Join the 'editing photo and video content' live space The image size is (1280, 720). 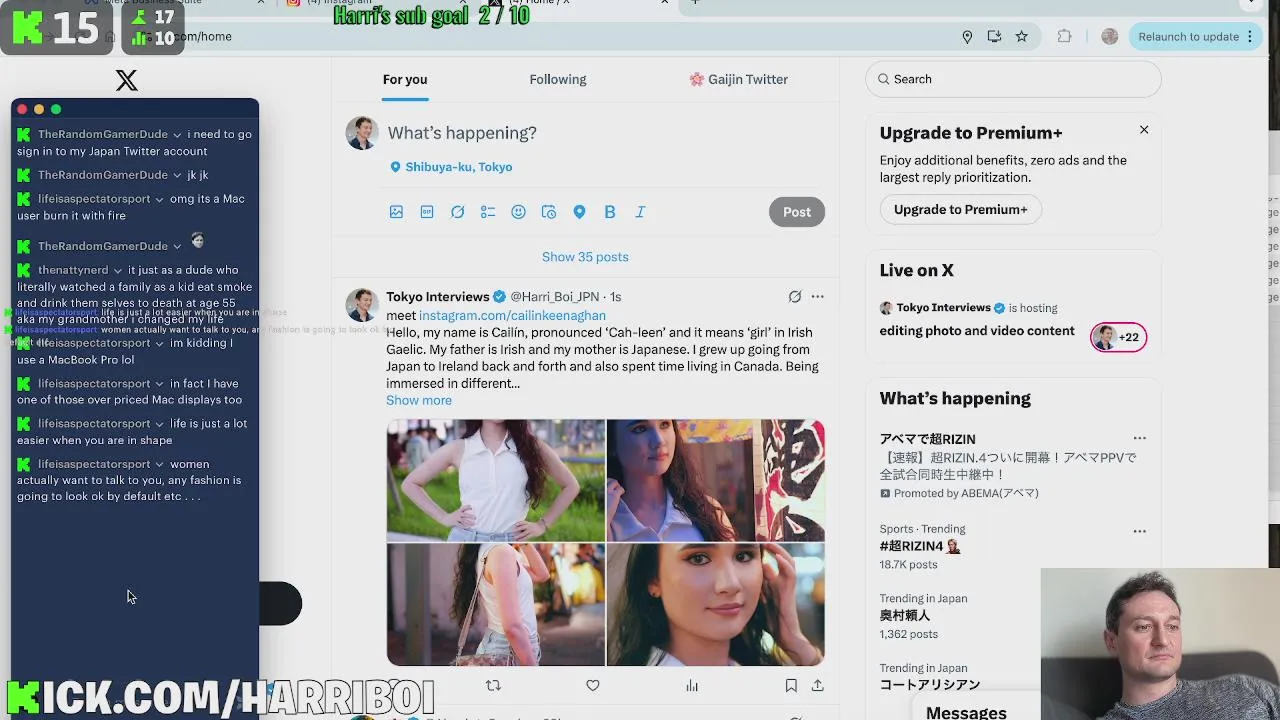[x=977, y=331]
